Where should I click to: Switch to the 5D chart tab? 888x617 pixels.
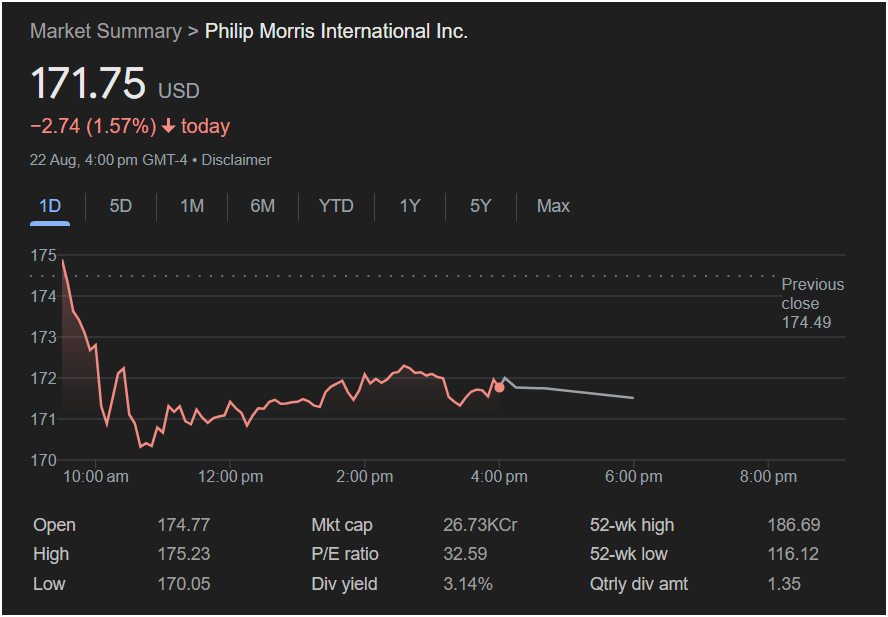click(x=120, y=206)
